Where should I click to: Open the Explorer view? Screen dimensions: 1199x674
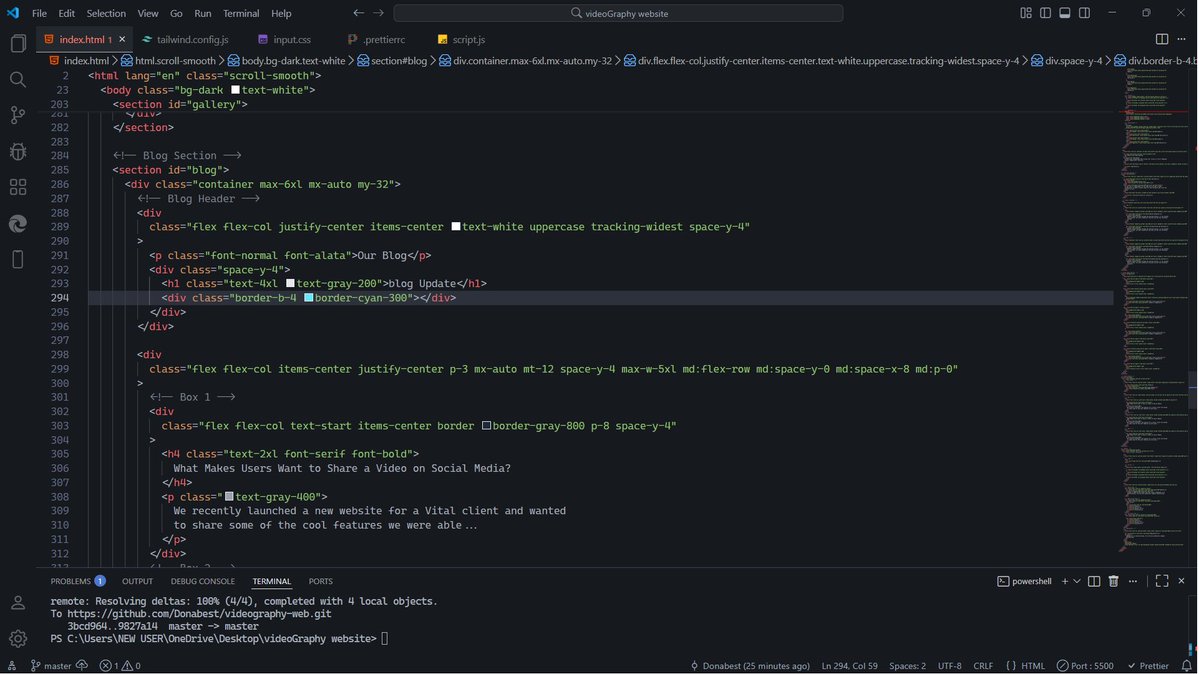[x=17, y=43]
